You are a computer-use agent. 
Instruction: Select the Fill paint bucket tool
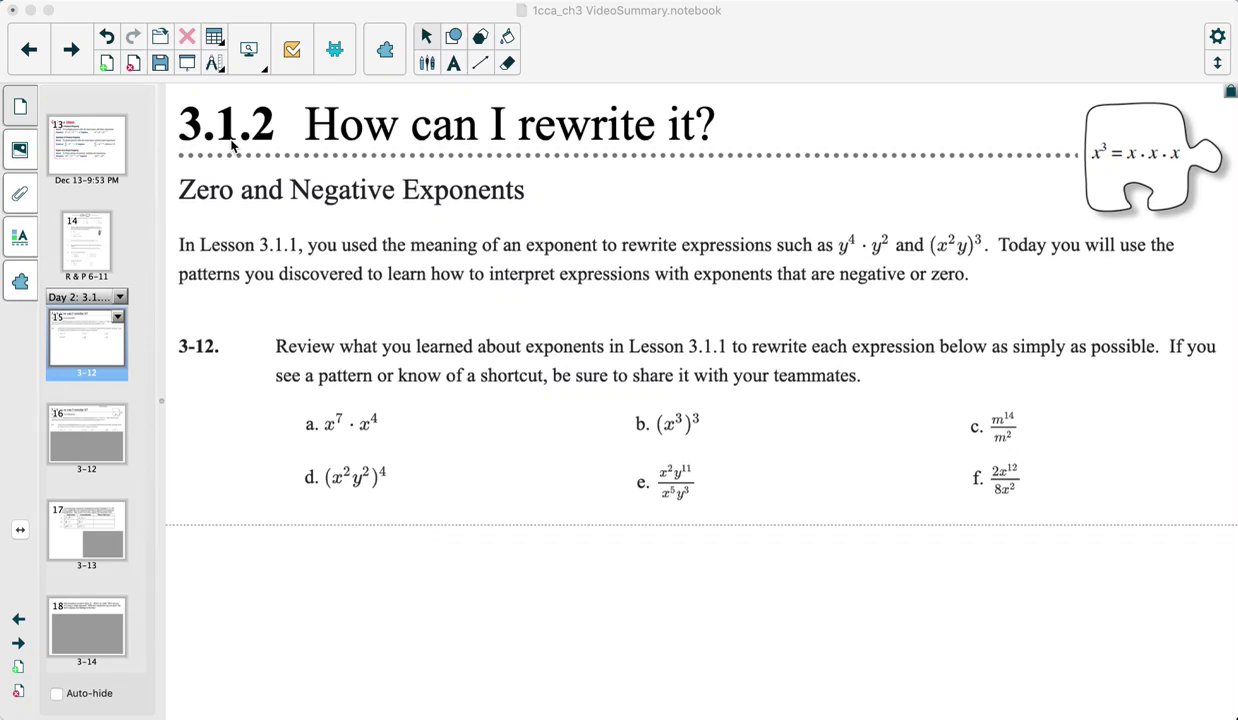tap(507, 37)
